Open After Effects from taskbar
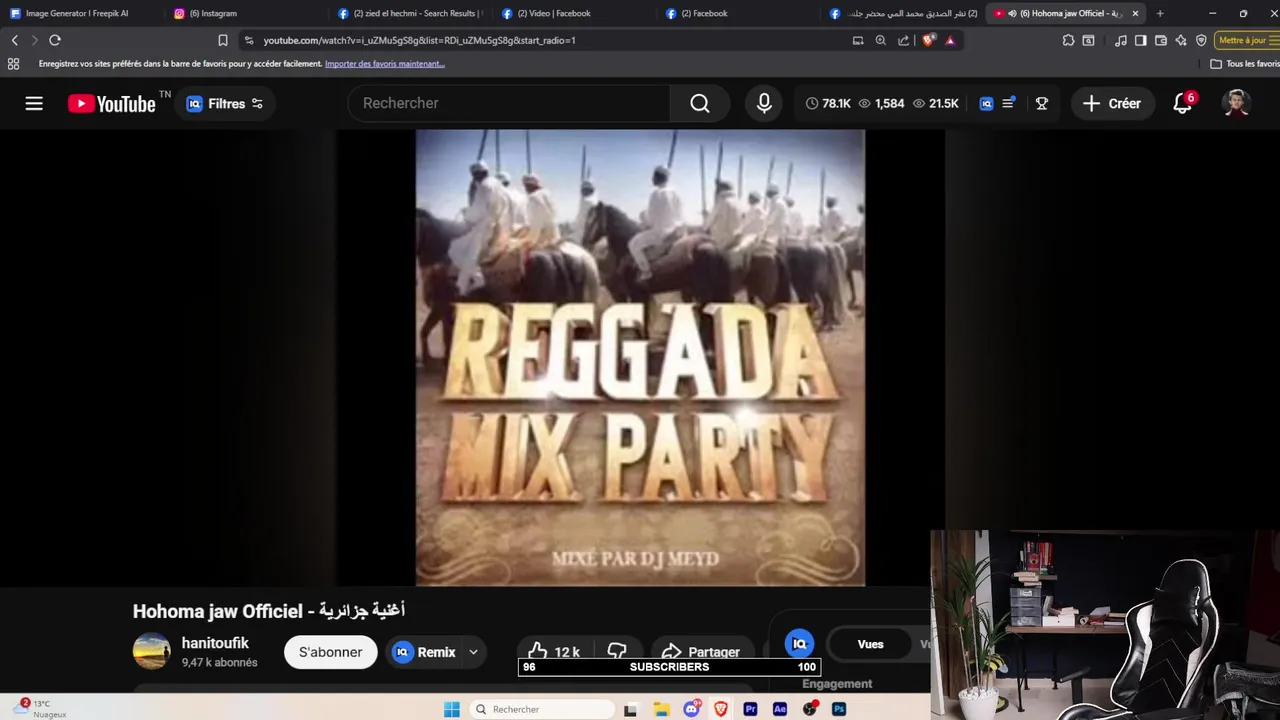Screen dimensions: 1280x720 coord(780,709)
